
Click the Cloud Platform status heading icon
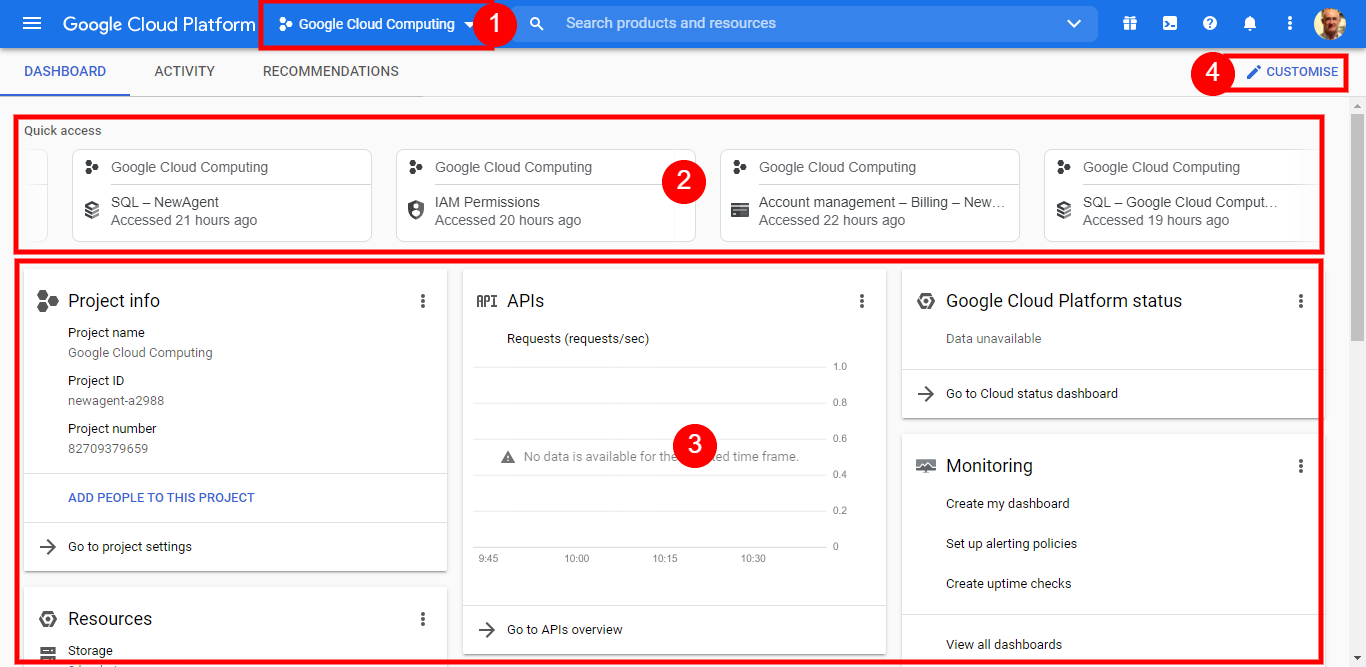926,301
